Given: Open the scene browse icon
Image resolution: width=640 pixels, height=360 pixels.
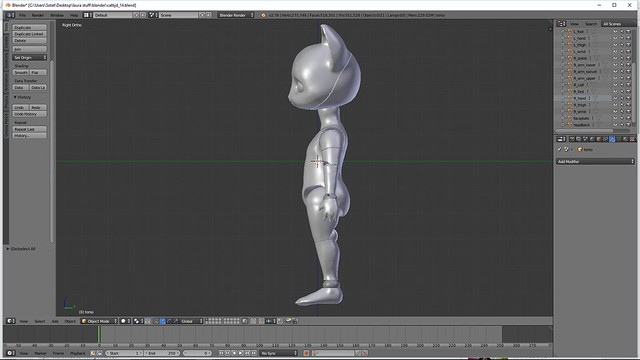Looking at the screenshot, I should 153,15.
